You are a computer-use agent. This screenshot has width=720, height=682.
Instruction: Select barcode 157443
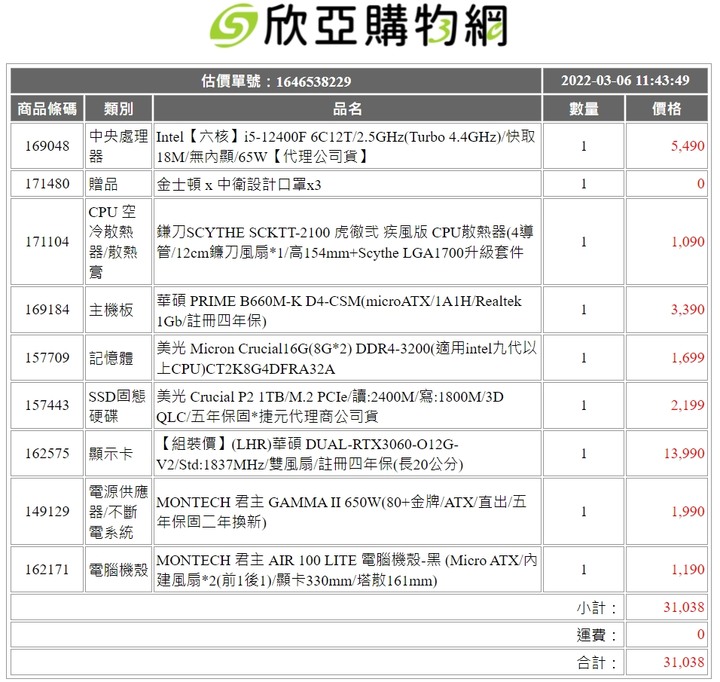(47, 405)
